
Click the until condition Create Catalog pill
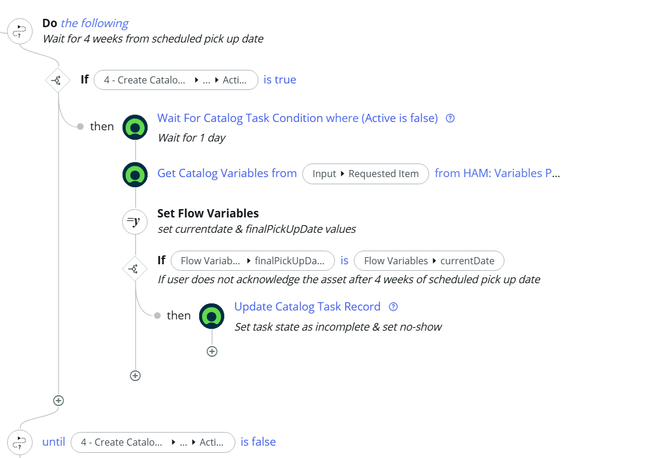pyautogui.click(x=152, y=442)
